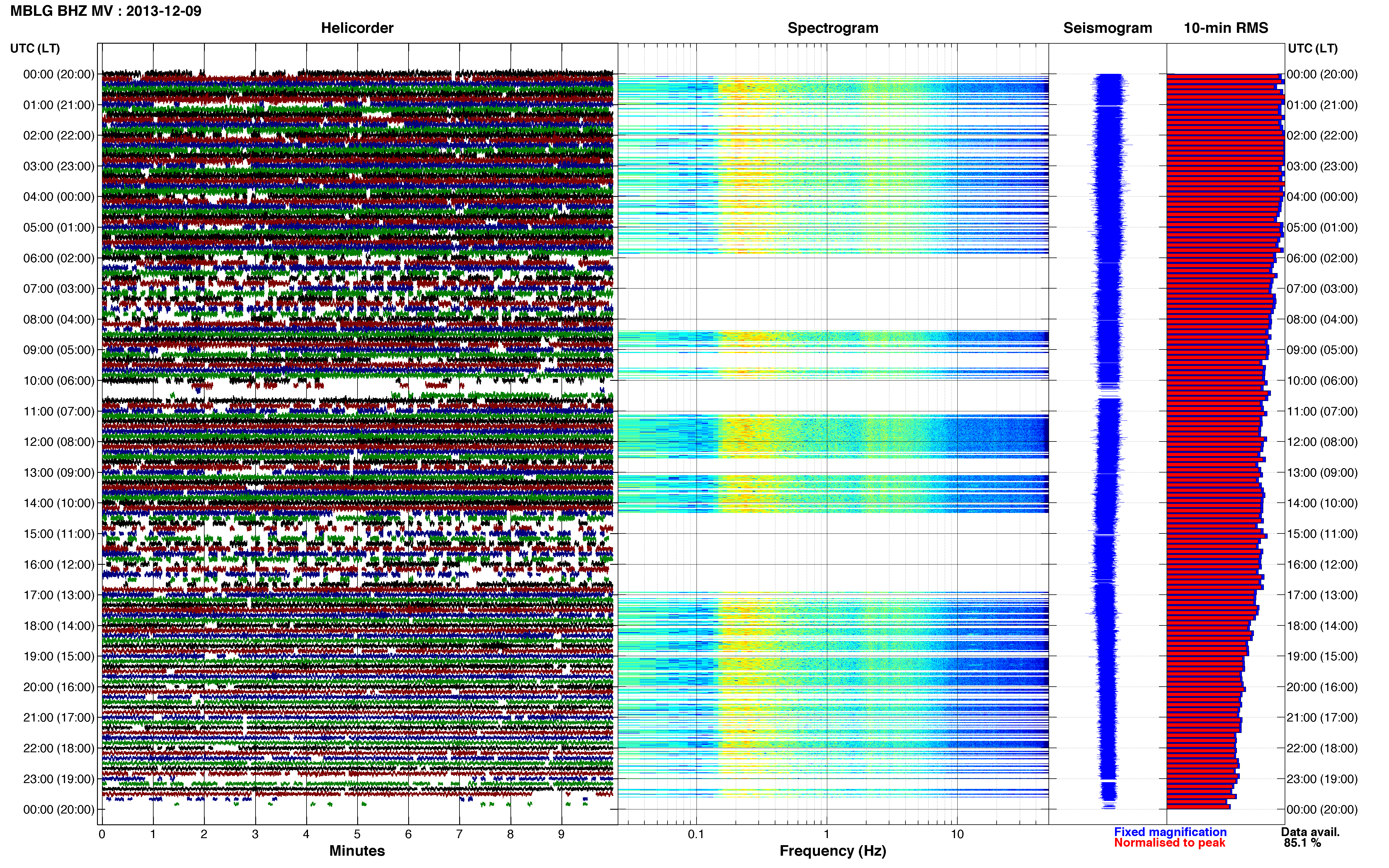The height and width of the screenshot is (868, 1389).
Task: Click right time label '23:00 (19:00)'
Action: [x=1322, y=779]
